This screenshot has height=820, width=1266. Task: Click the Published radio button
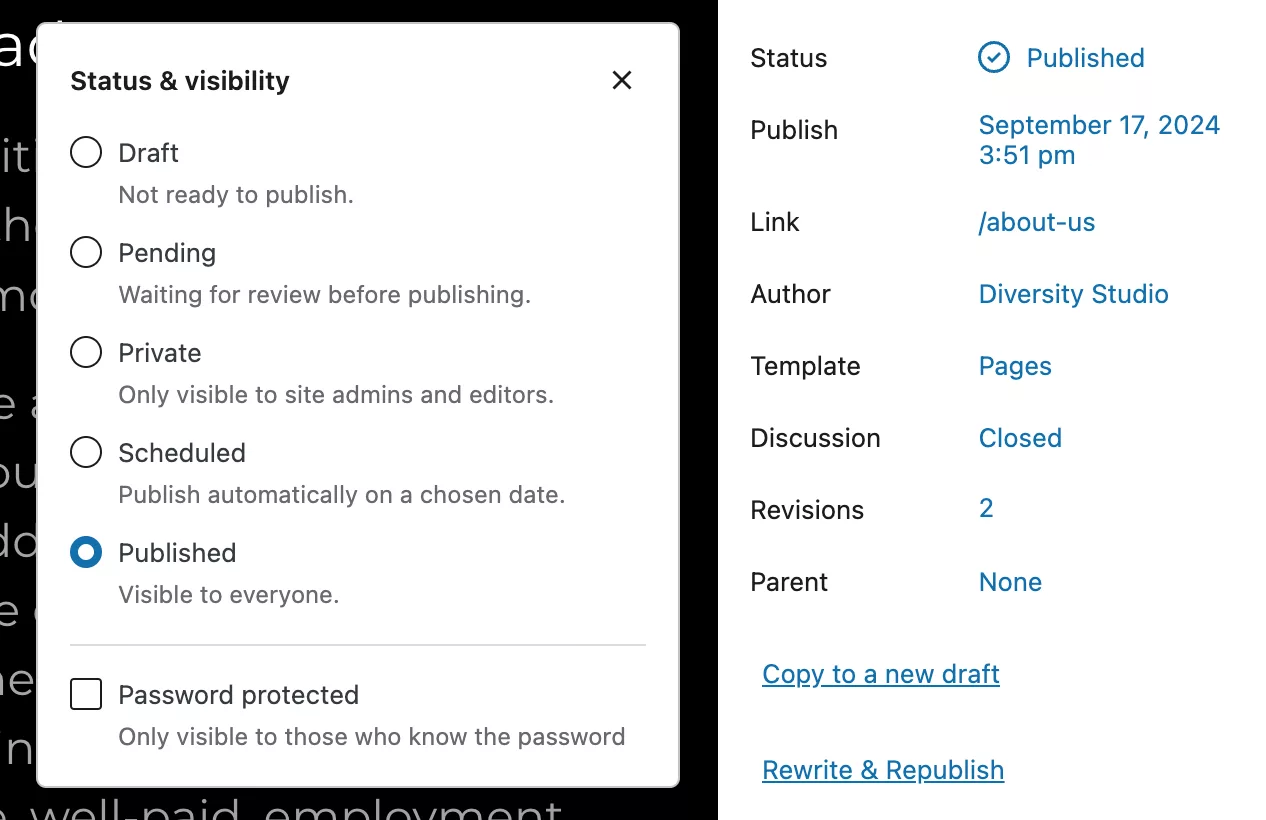click(x=86, y=553)
